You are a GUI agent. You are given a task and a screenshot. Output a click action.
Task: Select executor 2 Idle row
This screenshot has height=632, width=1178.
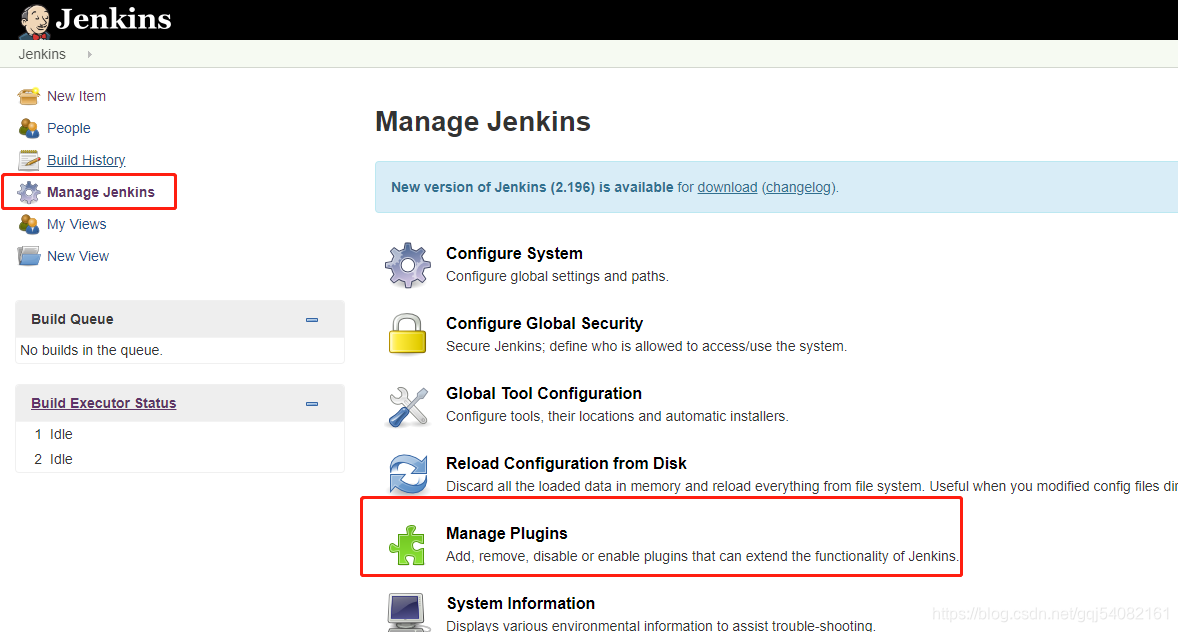(x=180, y=459)
